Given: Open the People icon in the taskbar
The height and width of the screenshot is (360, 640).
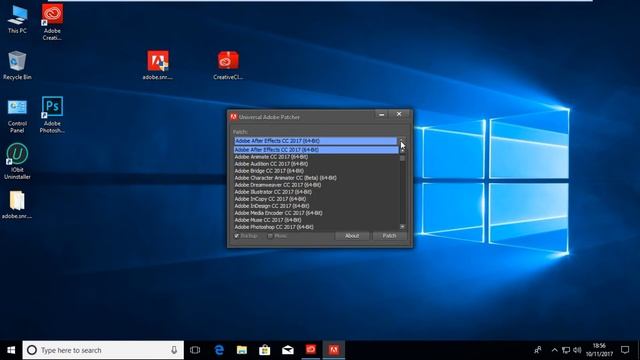Looking at the screenshot, I should [x=538, y=350].
